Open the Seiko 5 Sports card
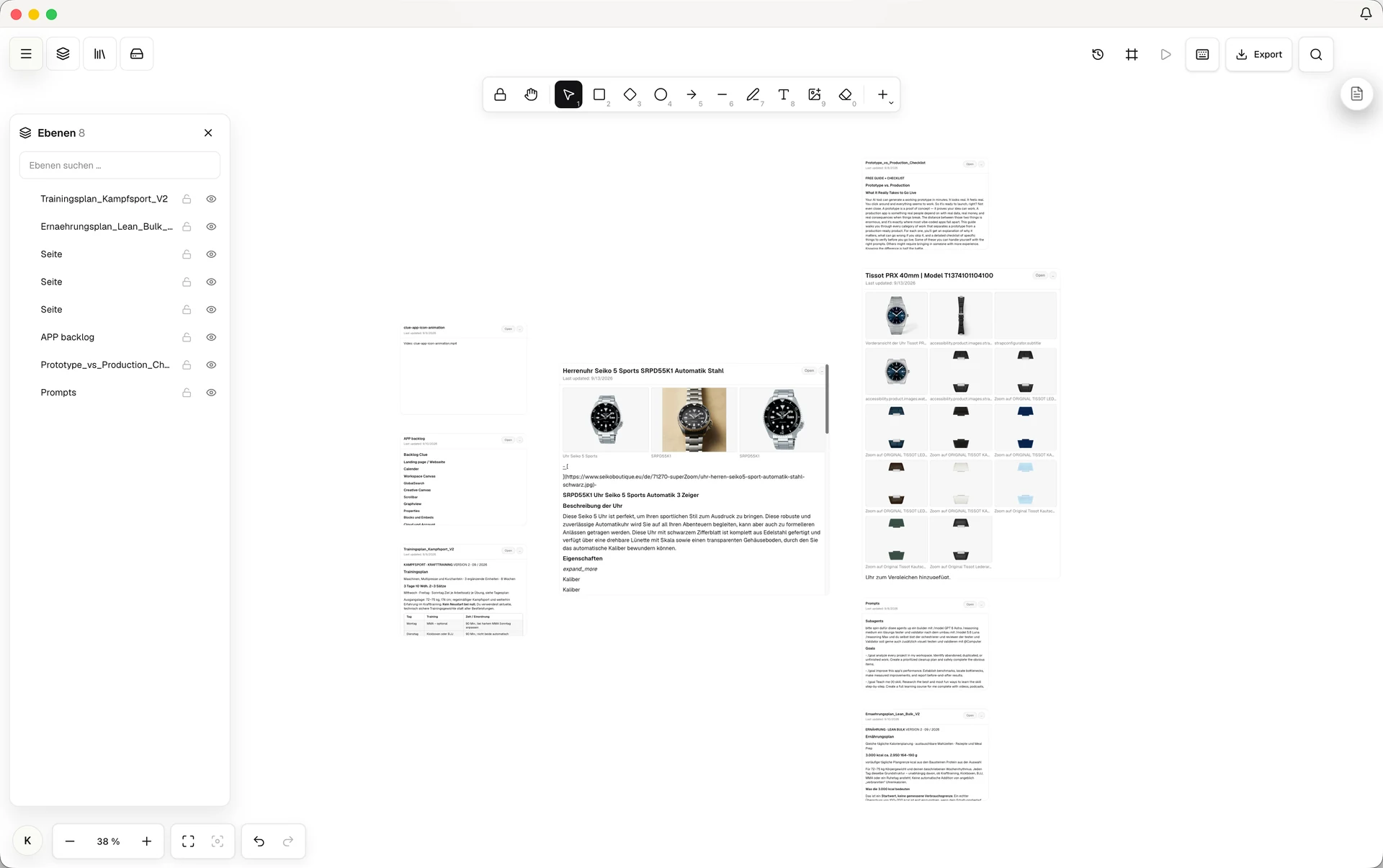 tap(809, 371)
